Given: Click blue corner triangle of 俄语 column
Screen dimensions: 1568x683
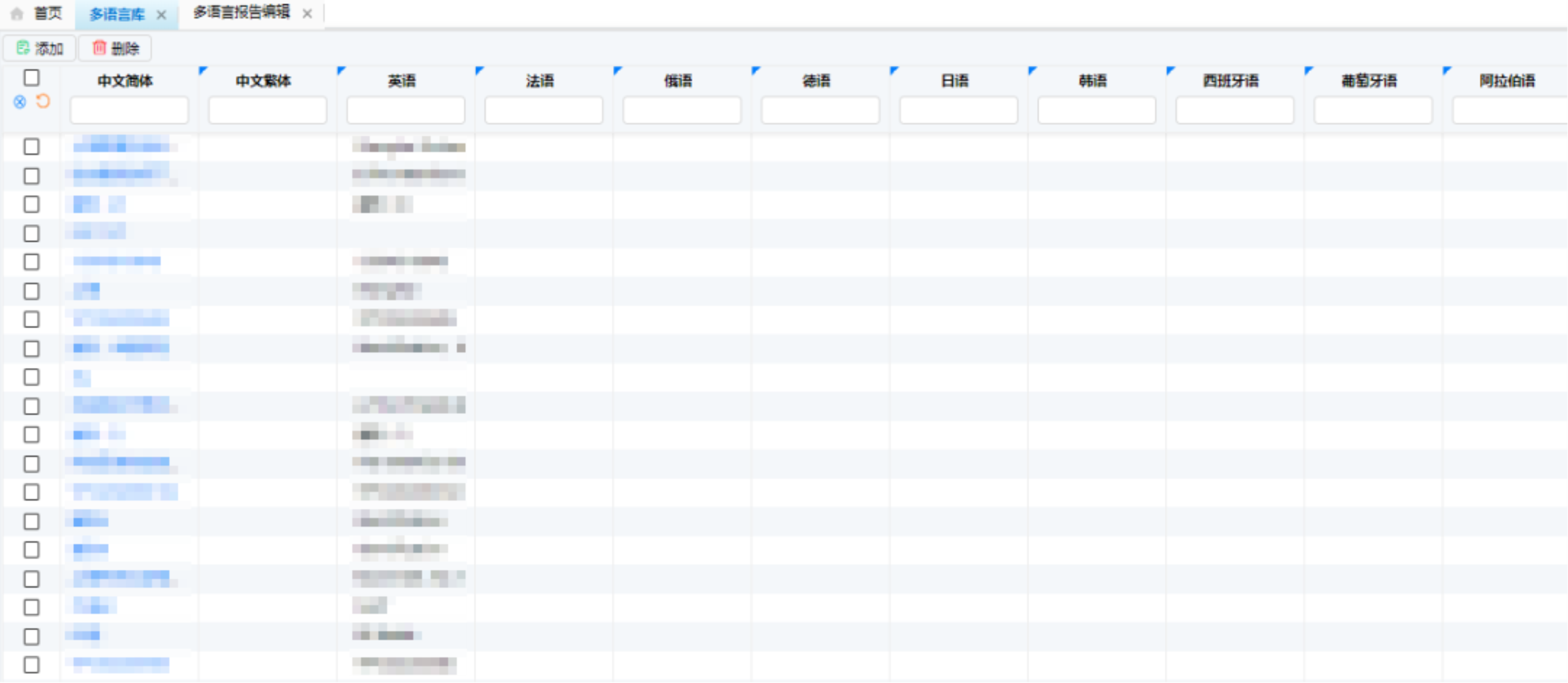Looking at the screenshot, I should click(x=617, y=71).
